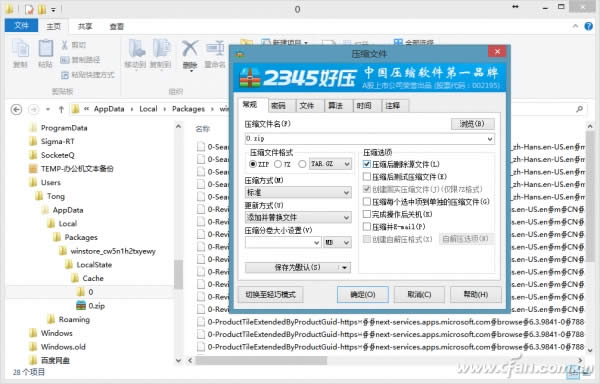This screenshot has width=600, height=384.
Task: Click the Explorer Forward arrow button
Action: click(34, 109)
